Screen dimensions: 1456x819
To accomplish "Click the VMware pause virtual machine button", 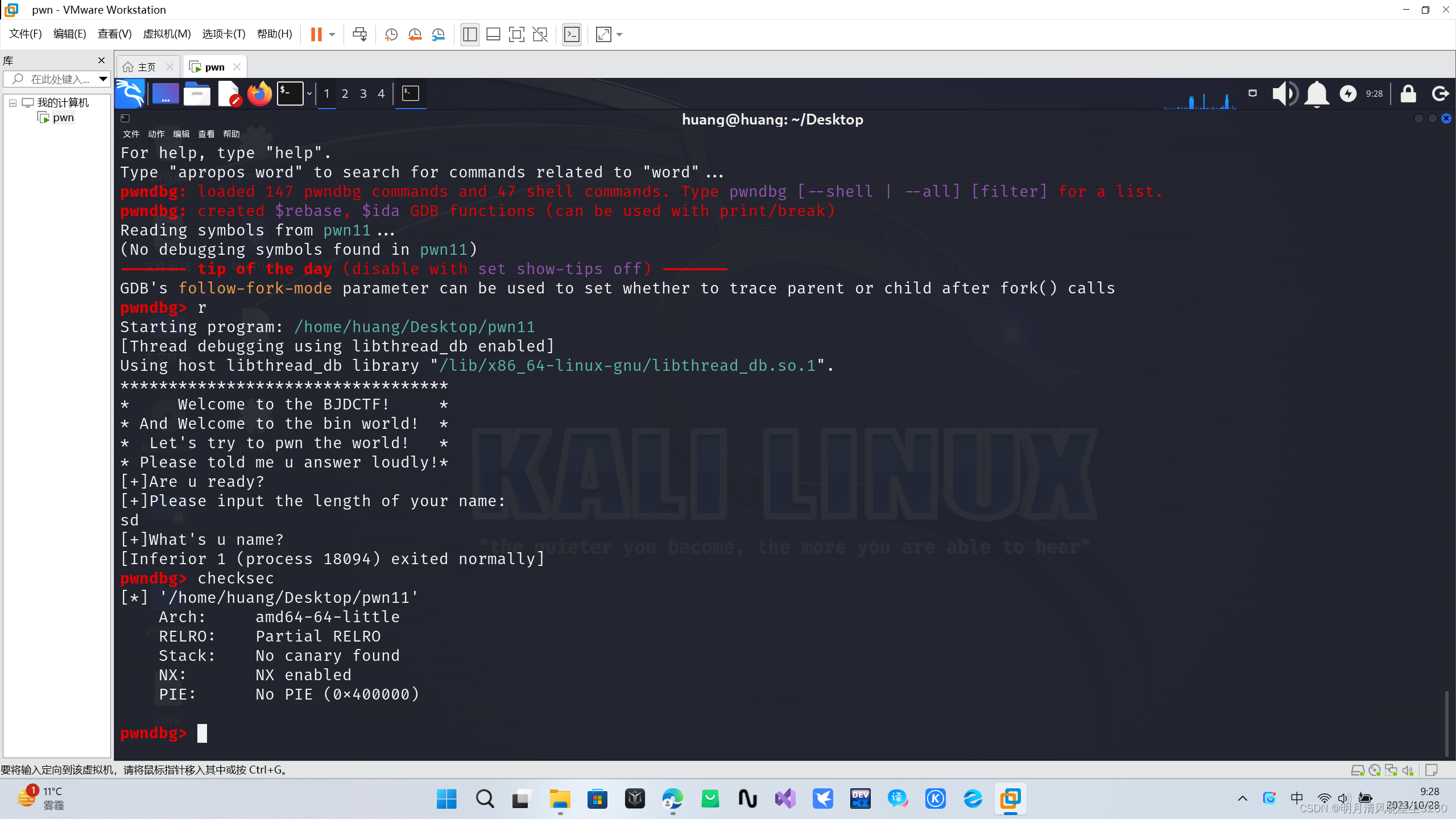I will 316,35.
